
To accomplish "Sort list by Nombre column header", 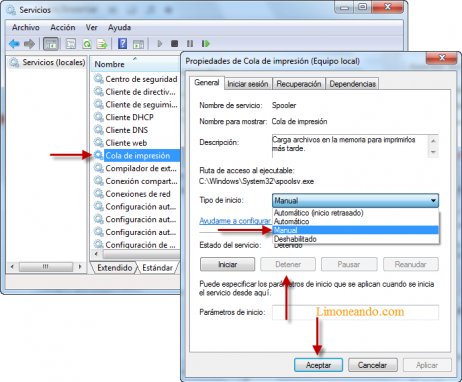I will click(x=135, y=64).
